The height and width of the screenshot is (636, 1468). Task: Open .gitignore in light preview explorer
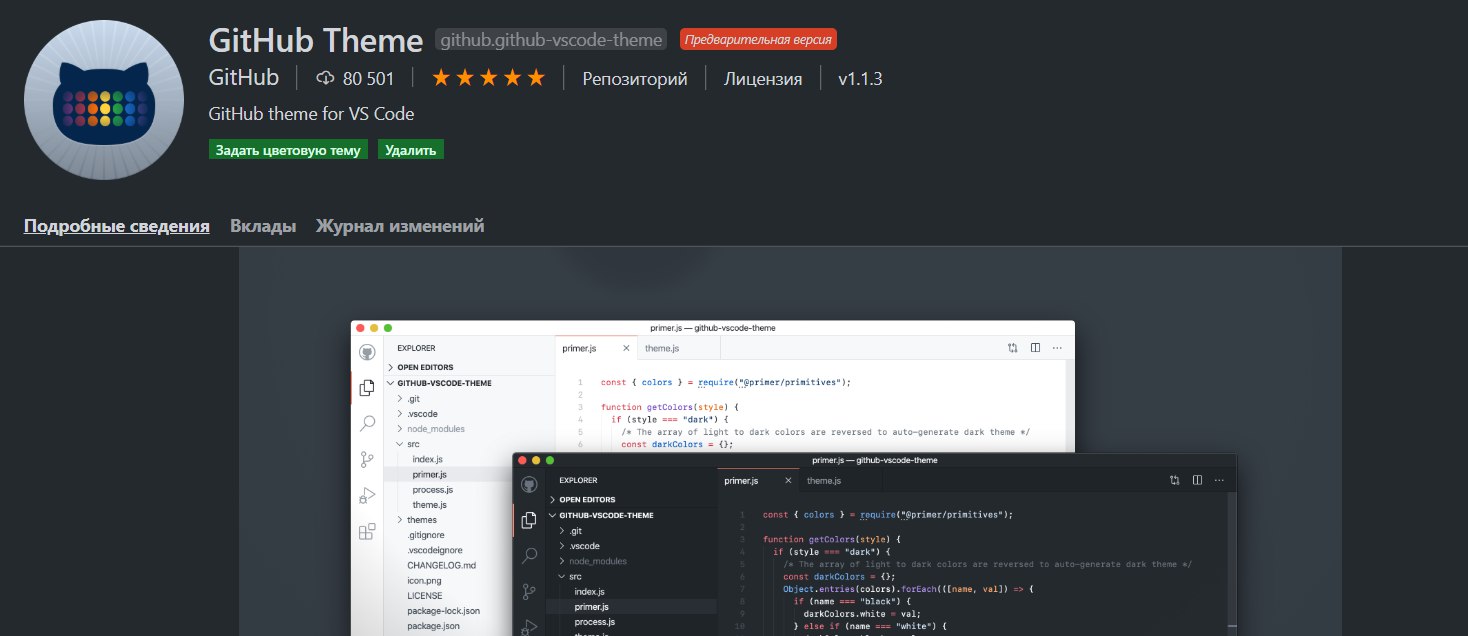(x=426, y=535)
